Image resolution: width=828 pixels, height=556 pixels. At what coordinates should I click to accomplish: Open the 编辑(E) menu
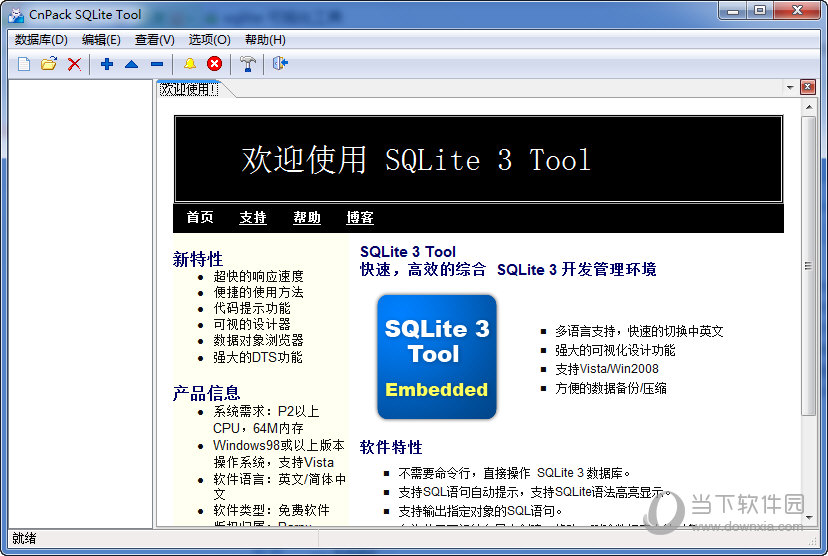[x=101, y=40]
